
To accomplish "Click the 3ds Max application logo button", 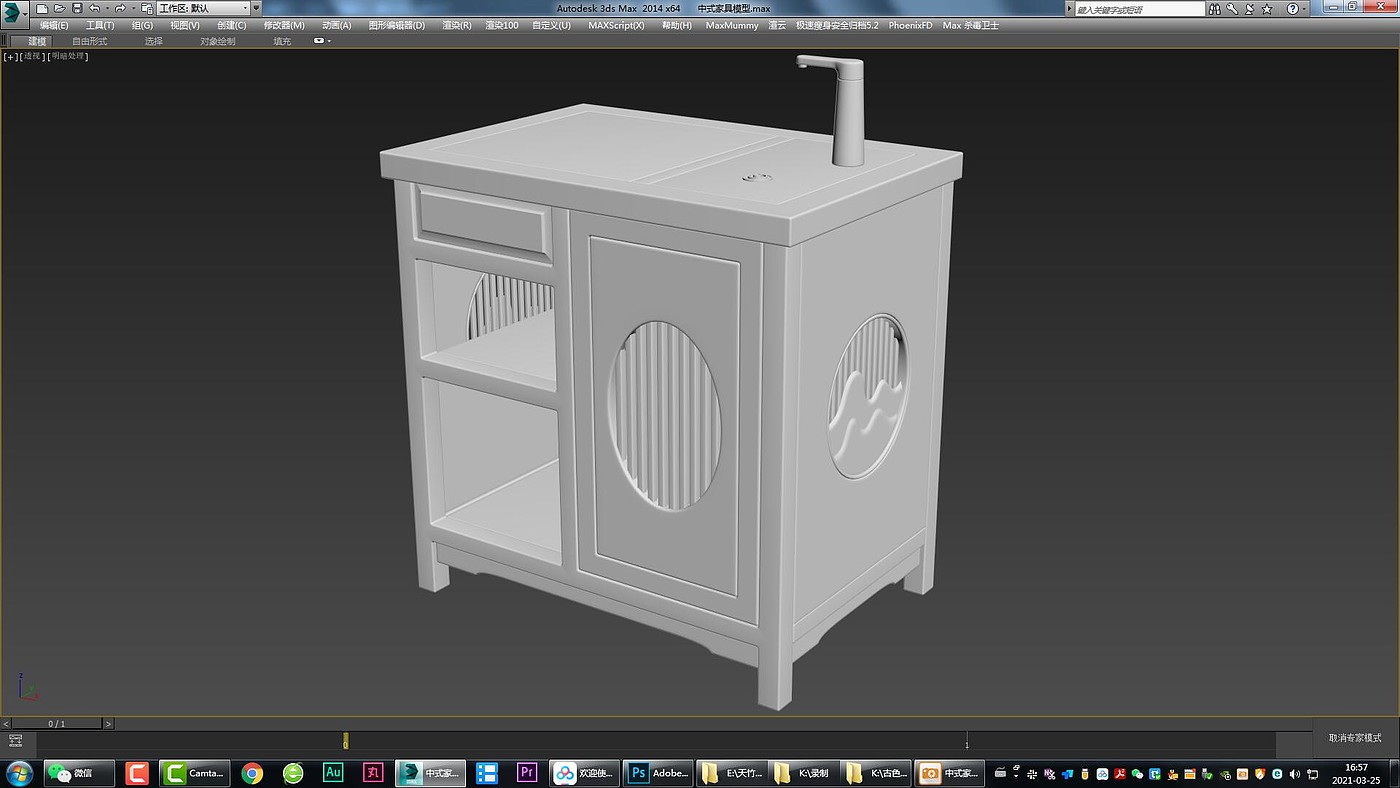I will tap(15, 14).
